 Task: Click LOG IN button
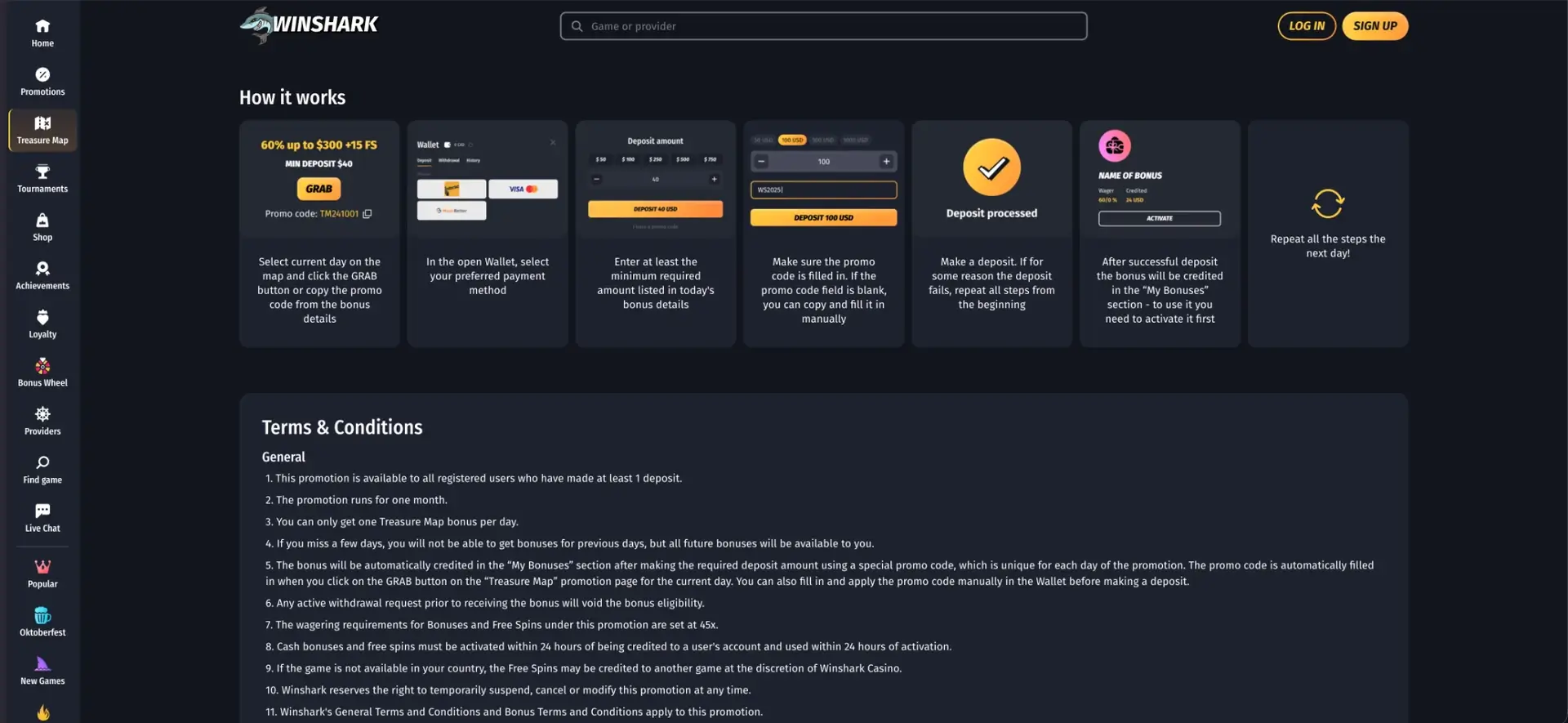(1307, 26)
